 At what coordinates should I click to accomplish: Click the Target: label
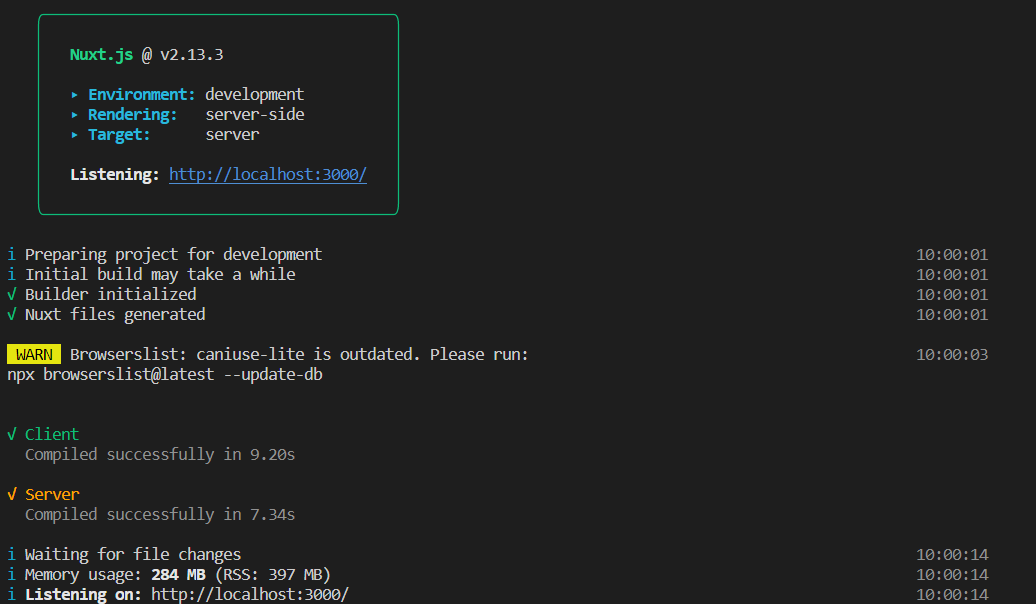click(119, 135)
